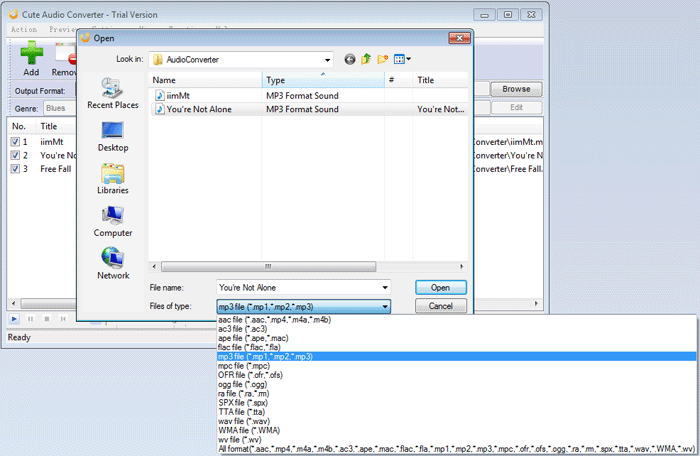The image size is (700, 456).
Task: Choose OFR file type option
Action: click(456, 375)
